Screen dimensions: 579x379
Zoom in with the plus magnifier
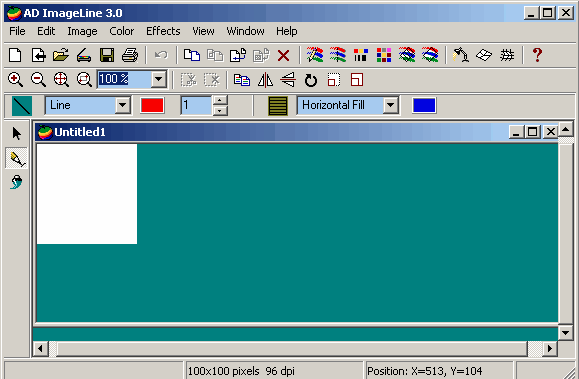[16, 79]
